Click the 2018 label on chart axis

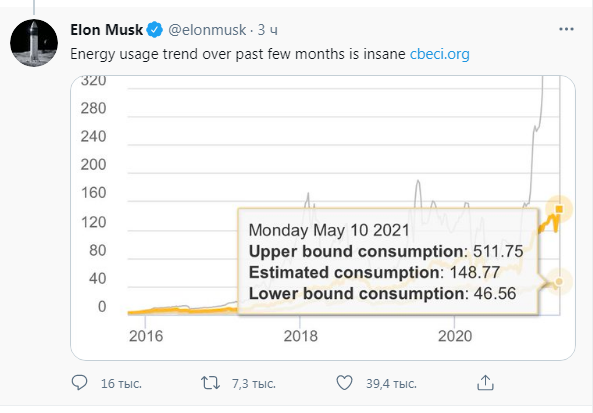point(301,336)
